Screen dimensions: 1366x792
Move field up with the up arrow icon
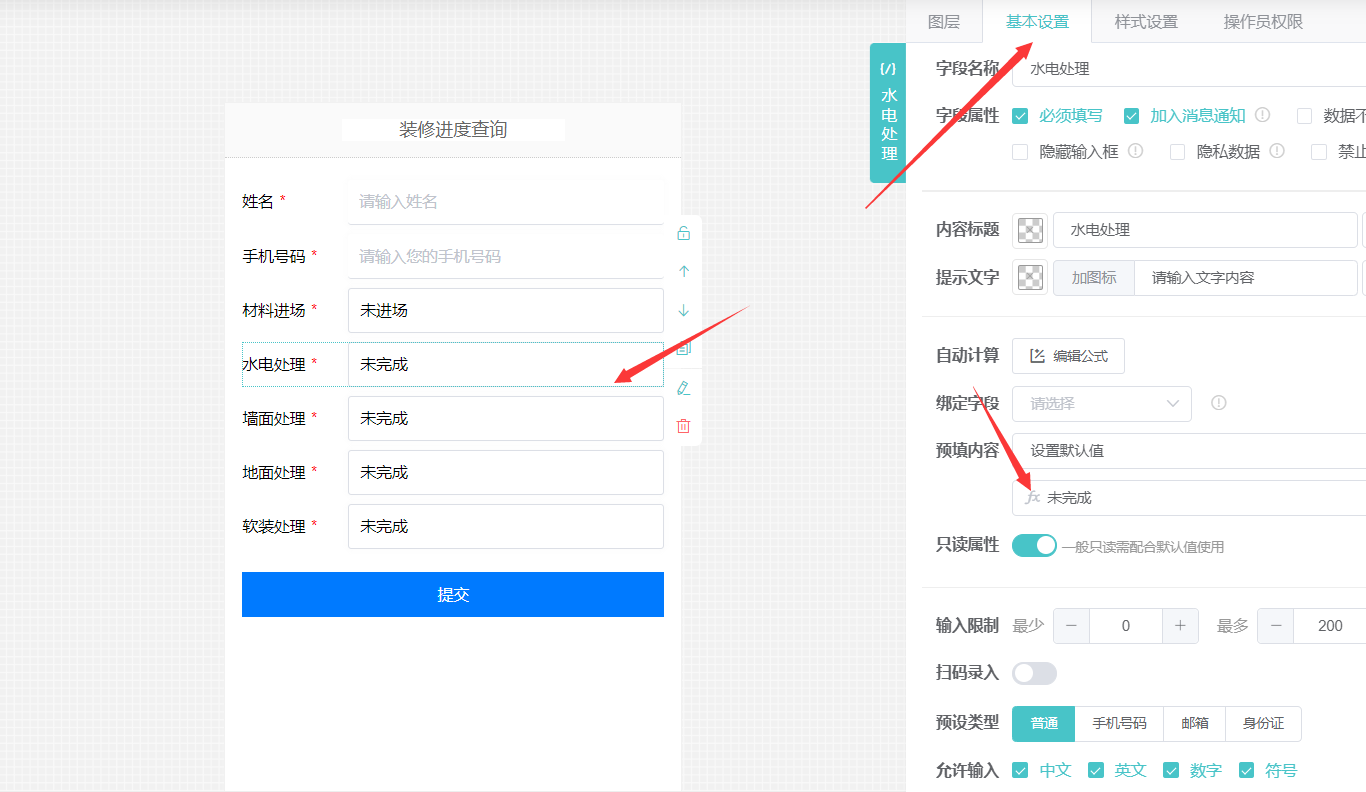point(684,271)
